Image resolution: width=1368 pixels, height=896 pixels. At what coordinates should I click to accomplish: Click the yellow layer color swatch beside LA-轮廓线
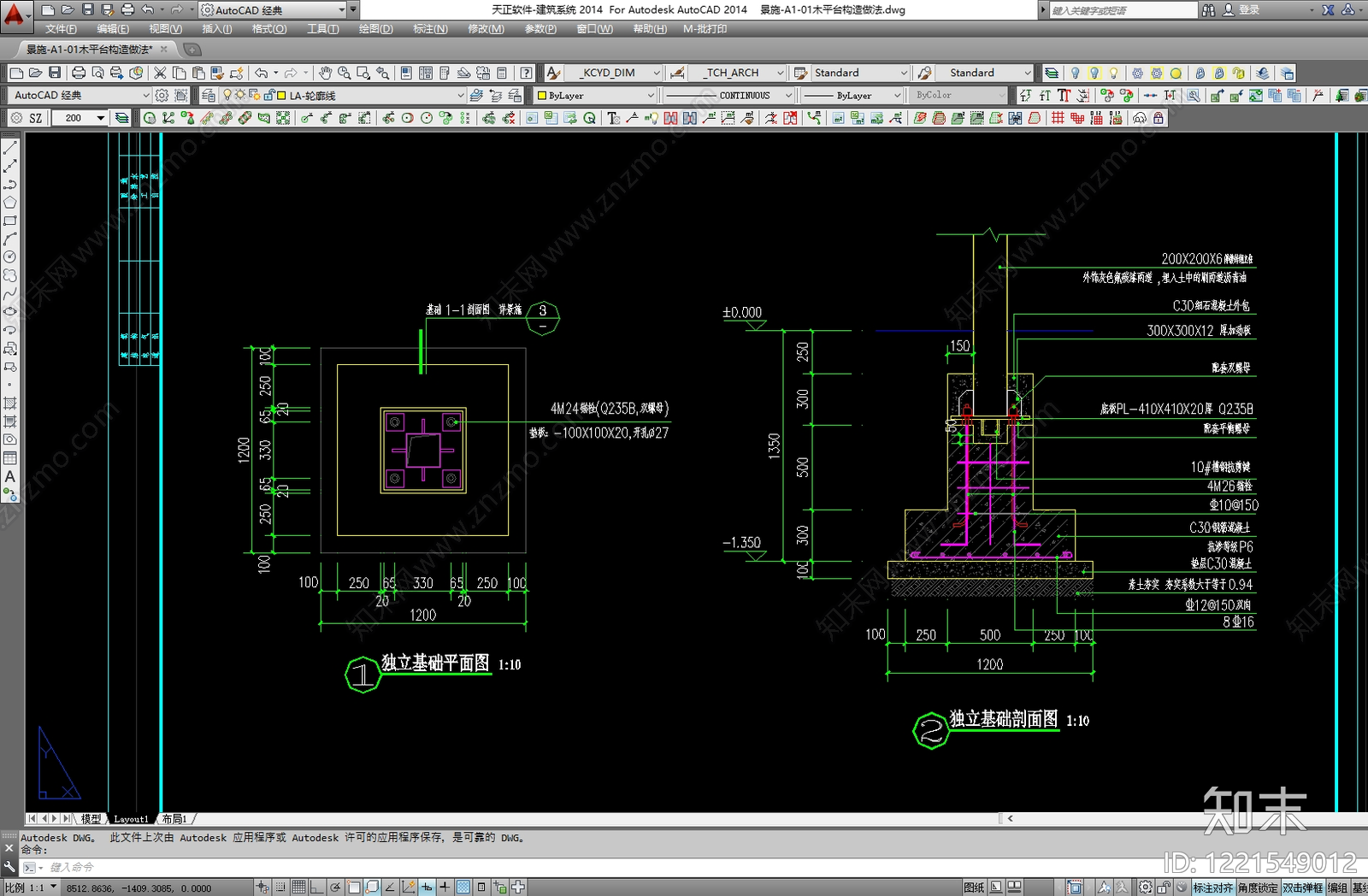coord(281,95)
